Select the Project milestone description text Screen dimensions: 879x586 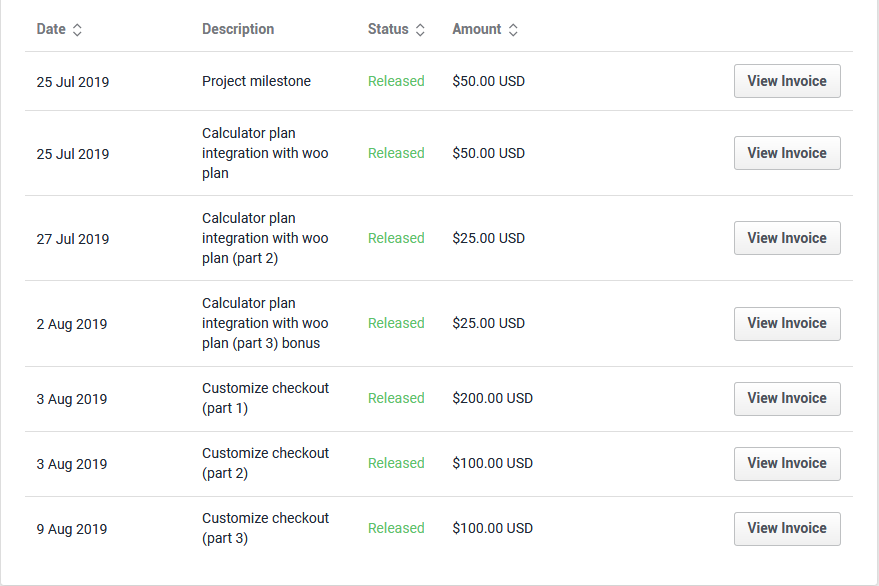pyautogui.click(x=256, y=81)
